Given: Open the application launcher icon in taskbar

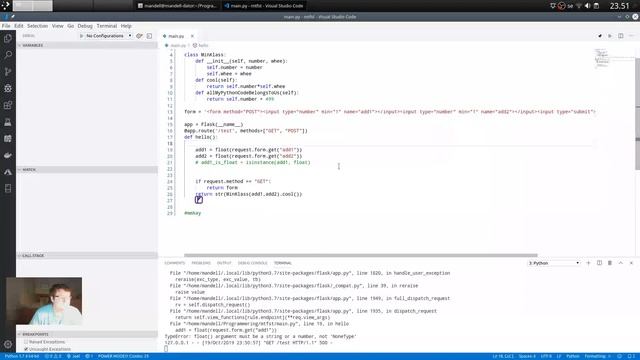Looking at the screenshot, I should click(x=6, y=6).
